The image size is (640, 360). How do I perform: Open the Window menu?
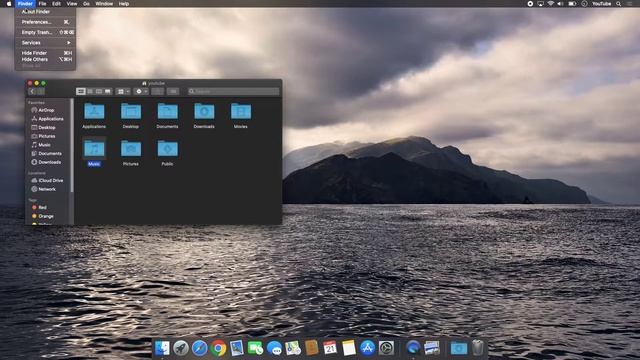104,4
